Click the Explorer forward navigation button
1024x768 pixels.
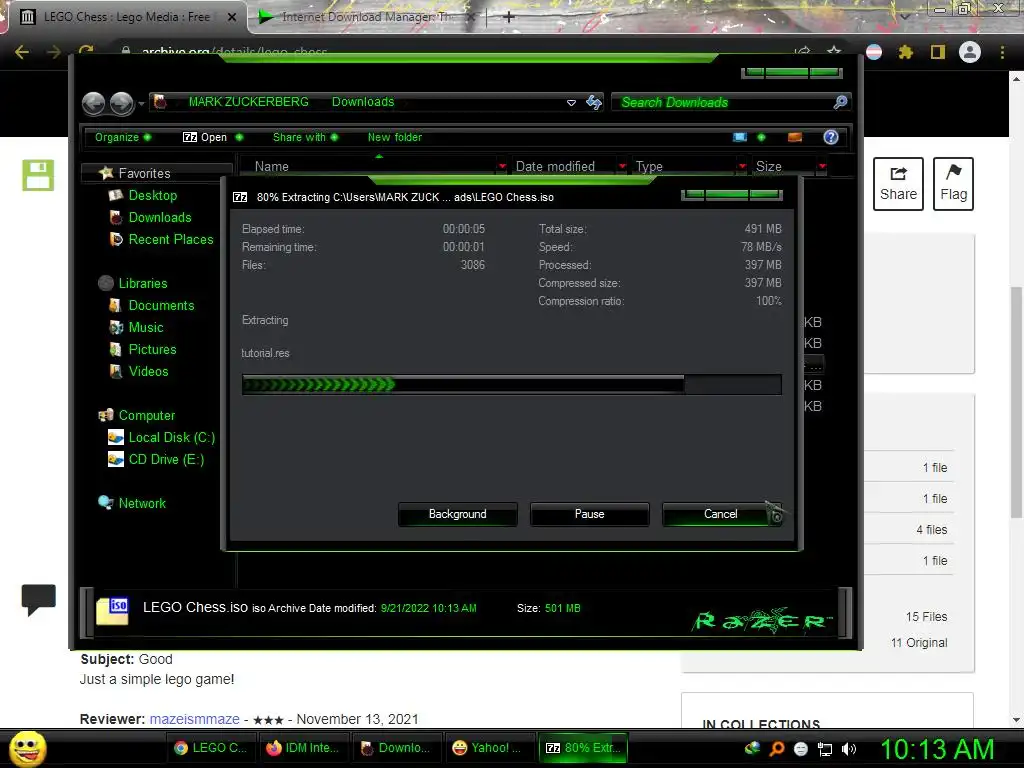pos(121,103)
